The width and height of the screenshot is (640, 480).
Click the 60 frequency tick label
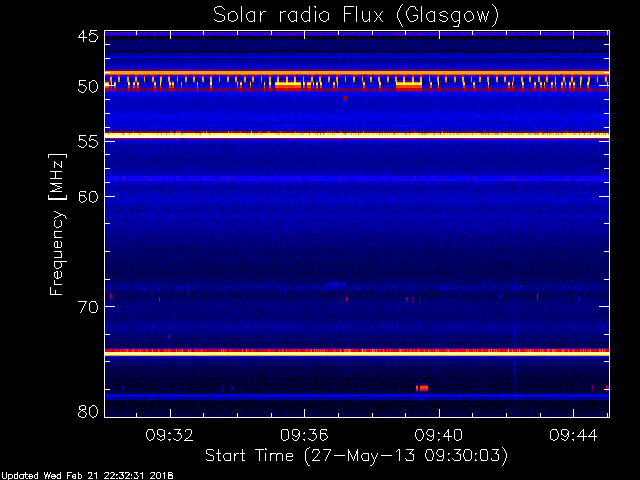tap(88, 196)
